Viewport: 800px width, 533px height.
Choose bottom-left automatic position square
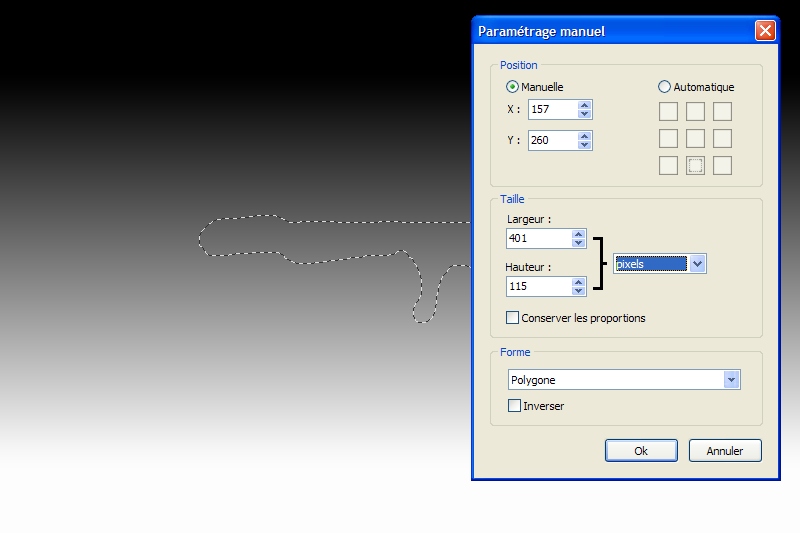(668, 166)
